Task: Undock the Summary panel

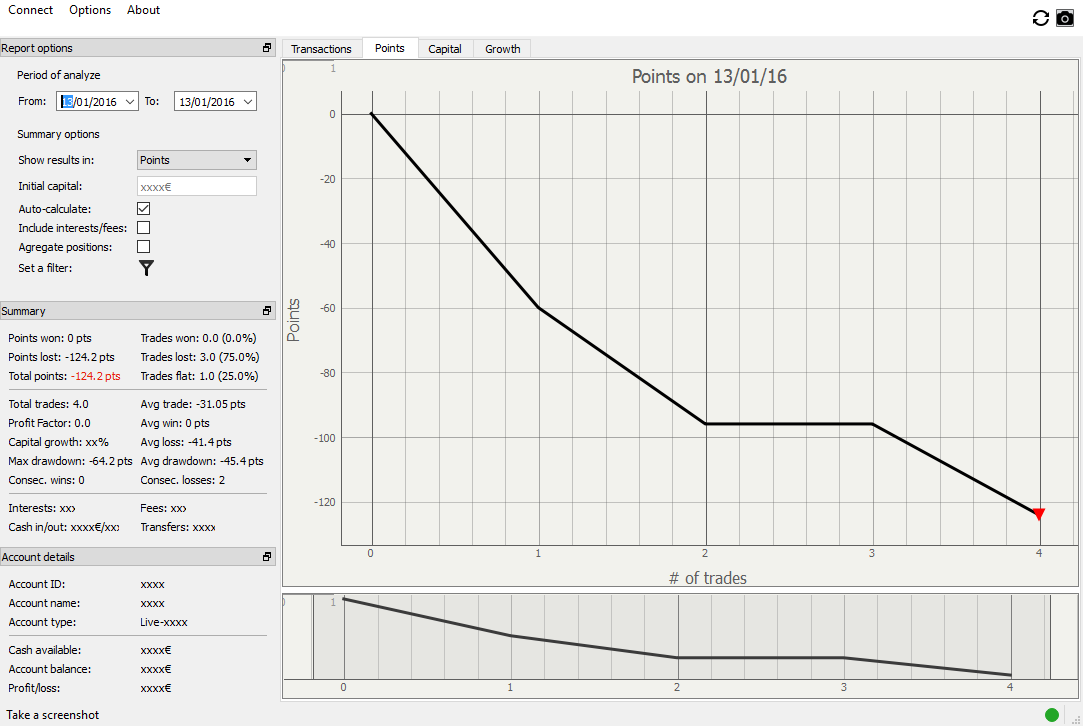Action: (267, 311)
